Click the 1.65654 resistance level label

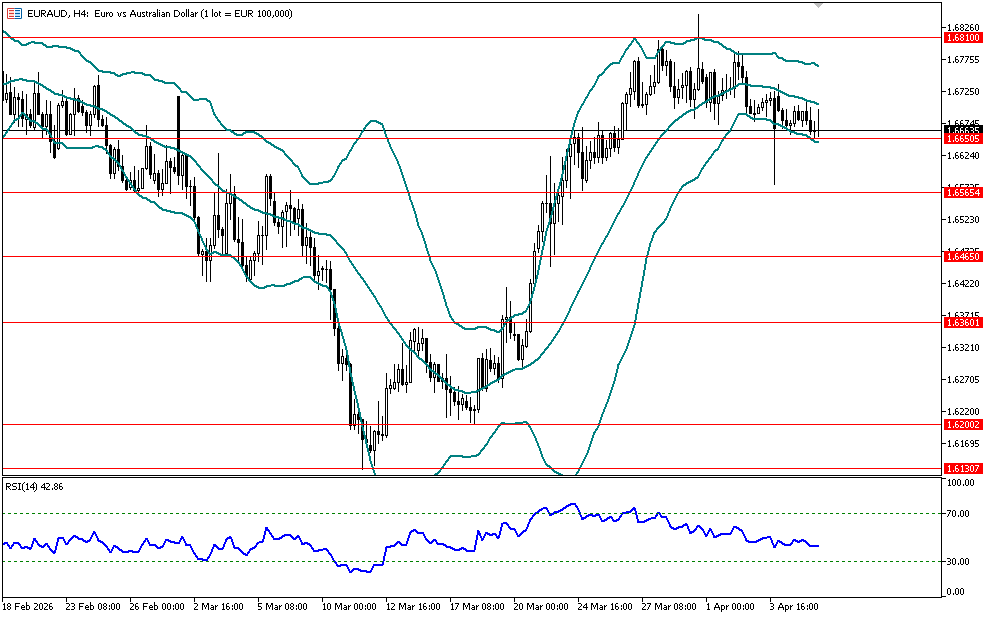click(962, 192)
